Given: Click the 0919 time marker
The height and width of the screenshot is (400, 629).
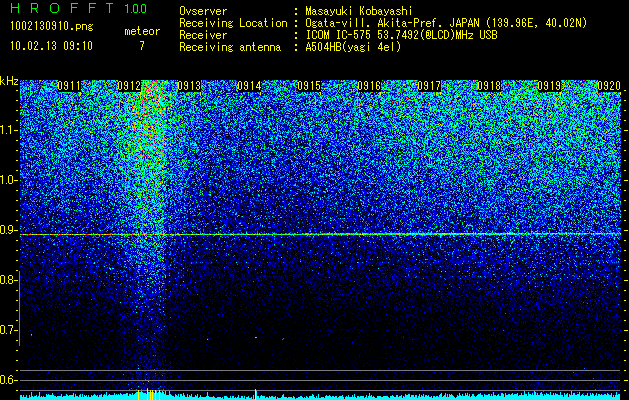Looking at the screenshot, I should pyautogui.click(x=549, y=86).
